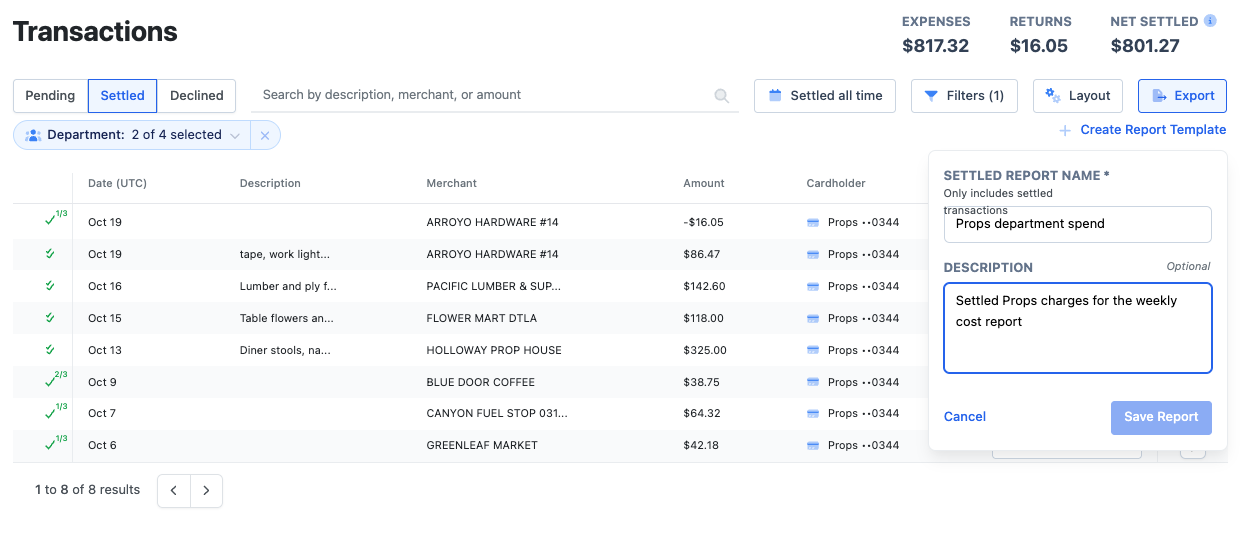This screenshot has width=1240, height=560.
Task: Click the Description column header
Action: (270, 183)
